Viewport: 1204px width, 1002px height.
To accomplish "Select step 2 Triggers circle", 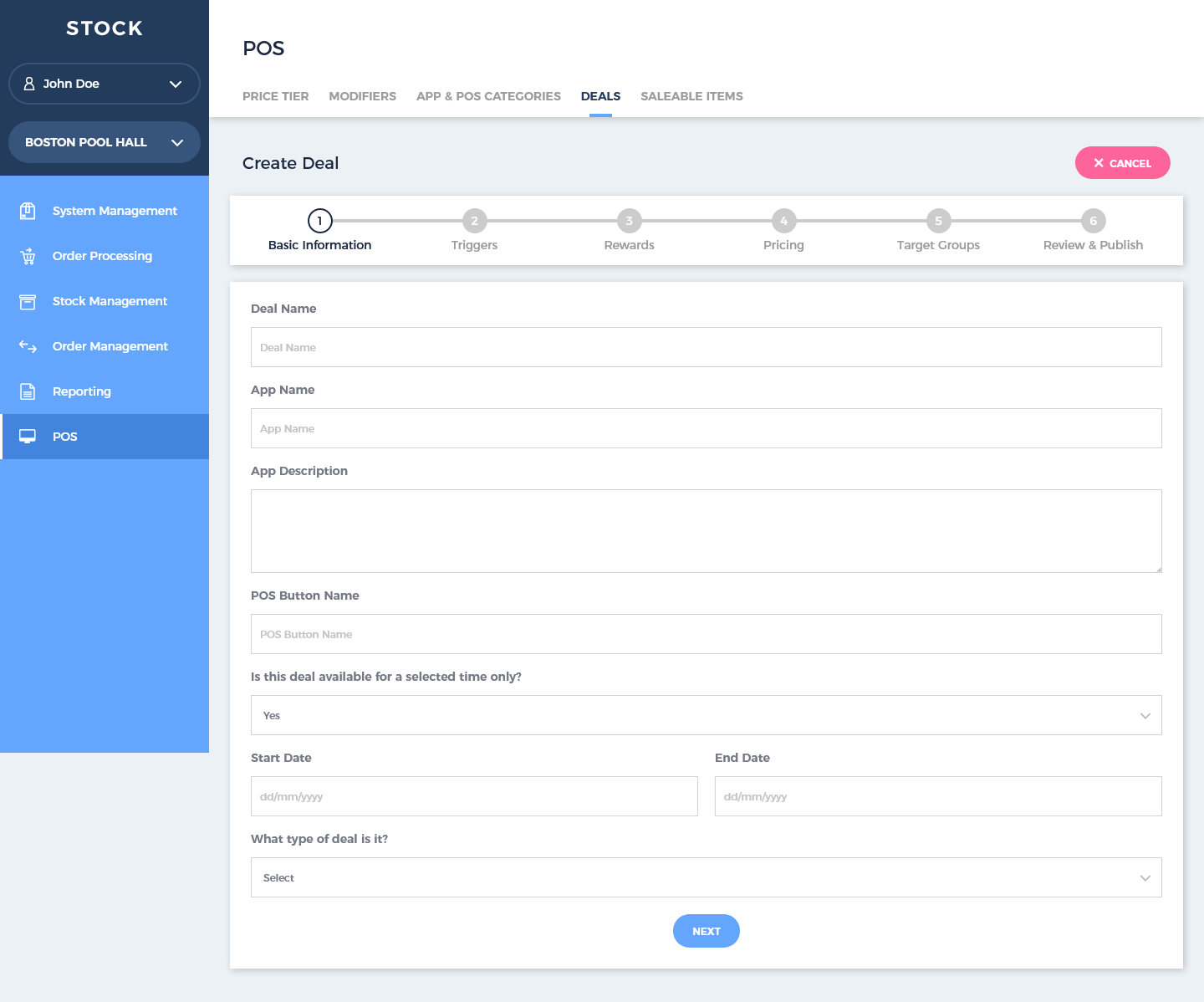I will coord(474,221).
